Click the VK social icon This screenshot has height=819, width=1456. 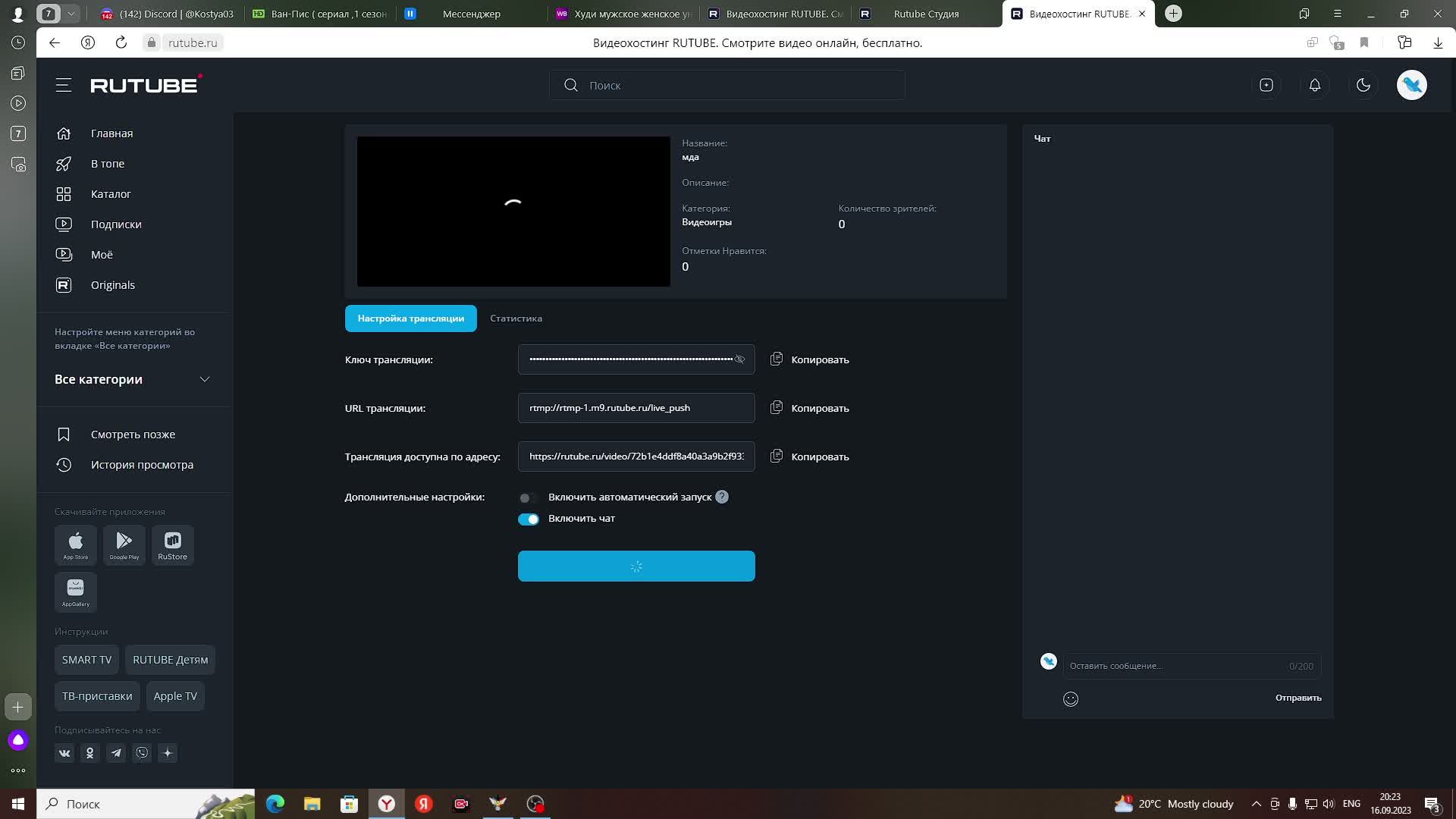[x=64, y=753]
